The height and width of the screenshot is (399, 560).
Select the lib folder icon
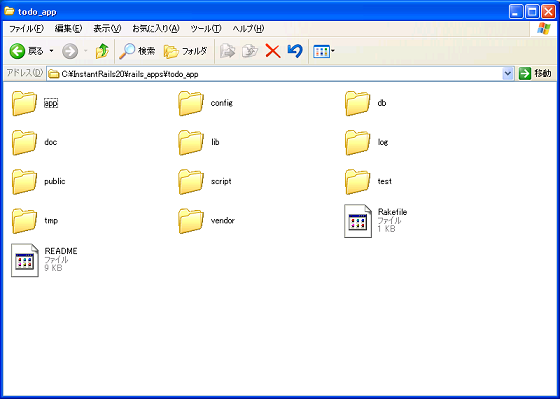(x=191, y=143)
